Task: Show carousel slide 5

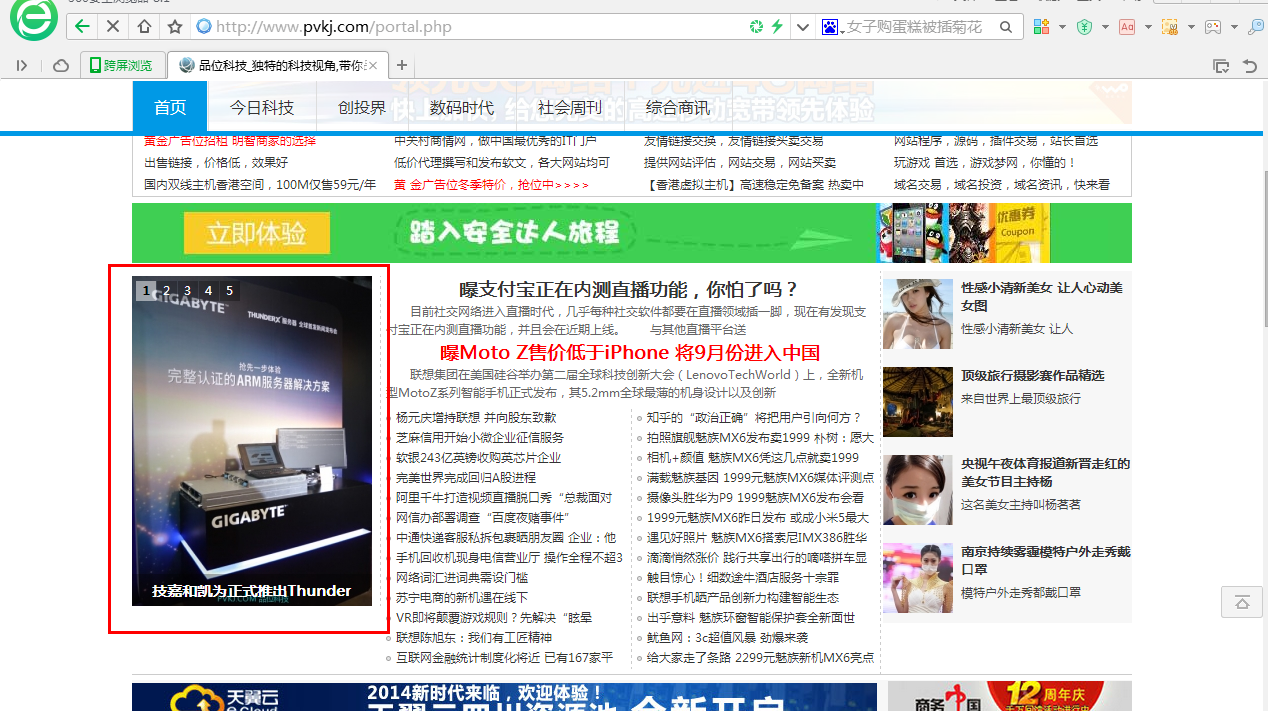Action: tap(229, 290)
